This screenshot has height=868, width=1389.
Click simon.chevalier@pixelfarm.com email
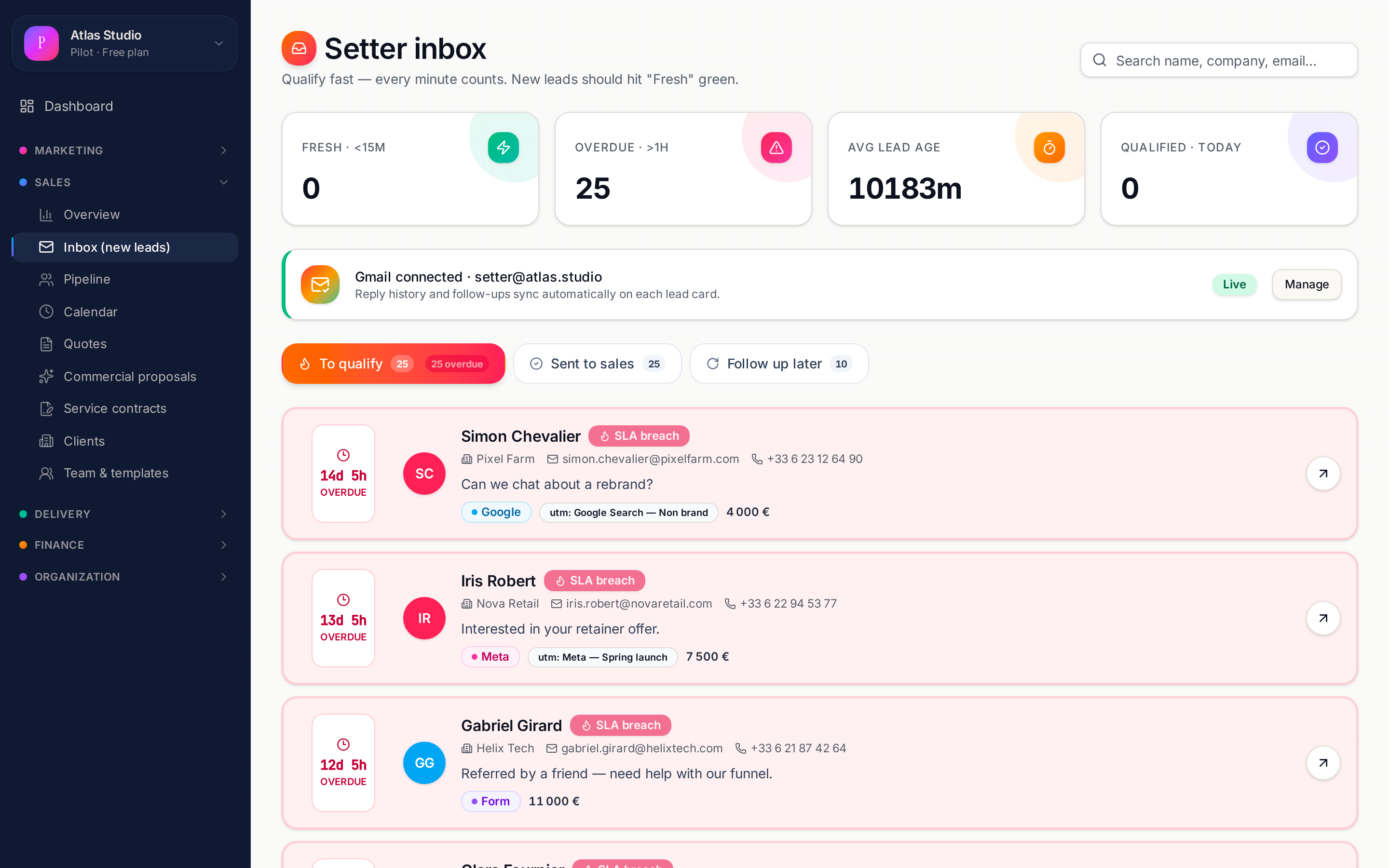[x=650, y=459]
